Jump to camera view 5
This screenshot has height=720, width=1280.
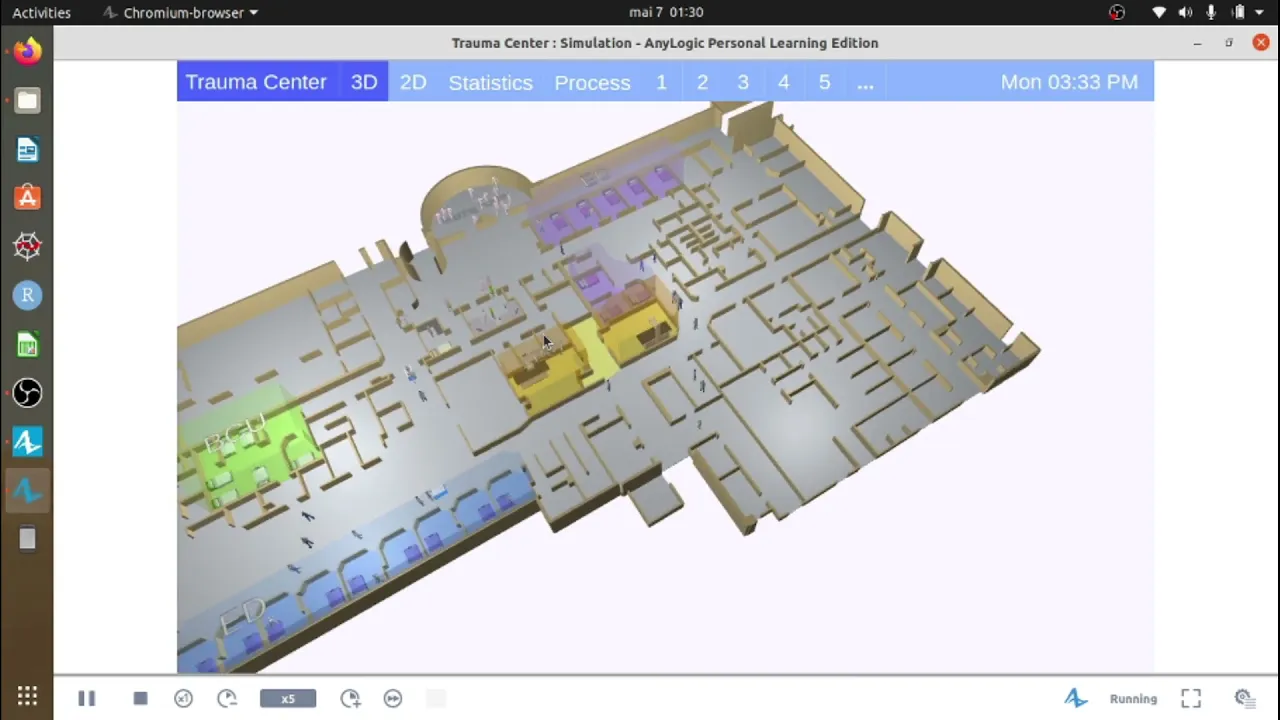(824, 82)
